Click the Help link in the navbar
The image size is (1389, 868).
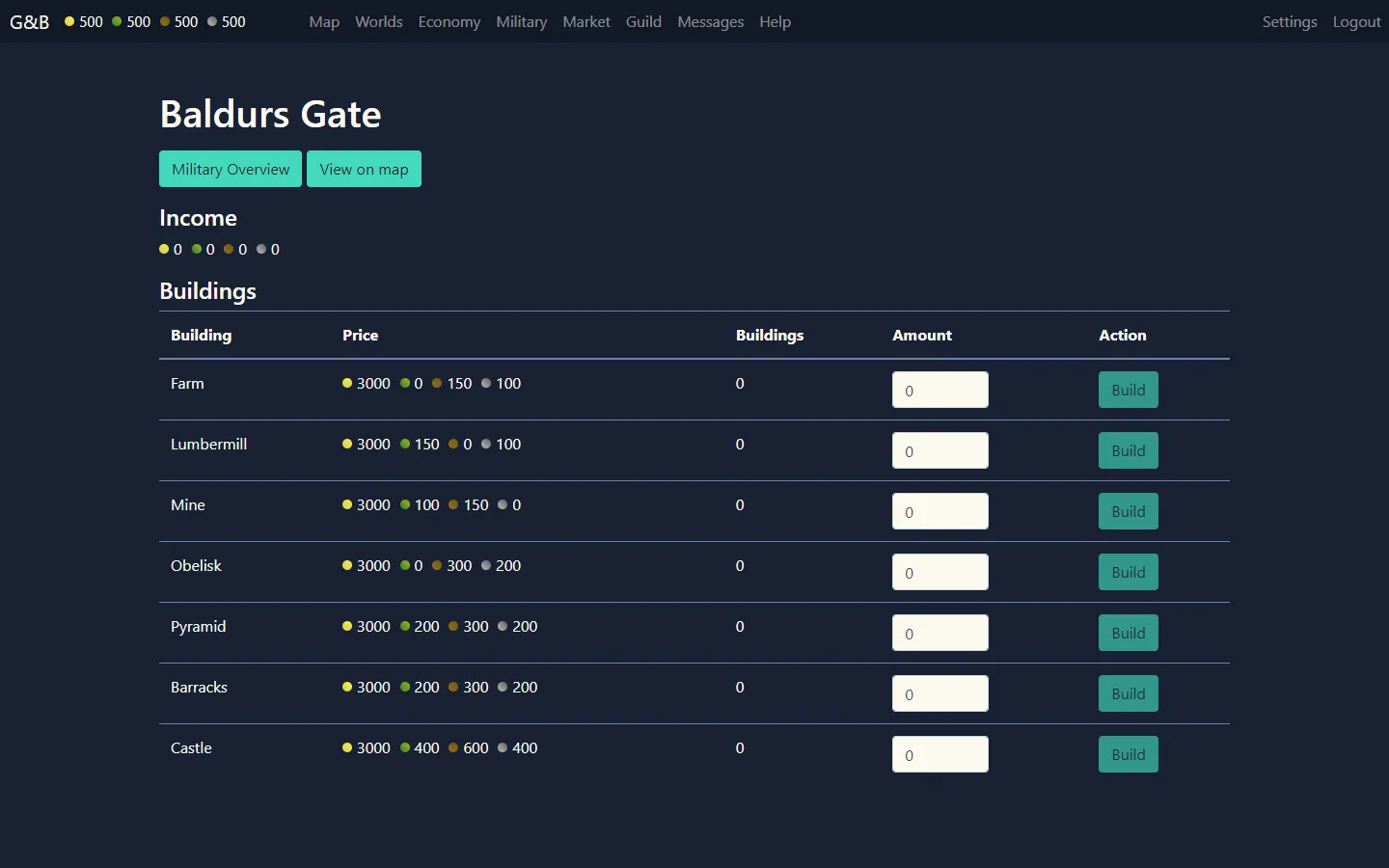(775, 21)
